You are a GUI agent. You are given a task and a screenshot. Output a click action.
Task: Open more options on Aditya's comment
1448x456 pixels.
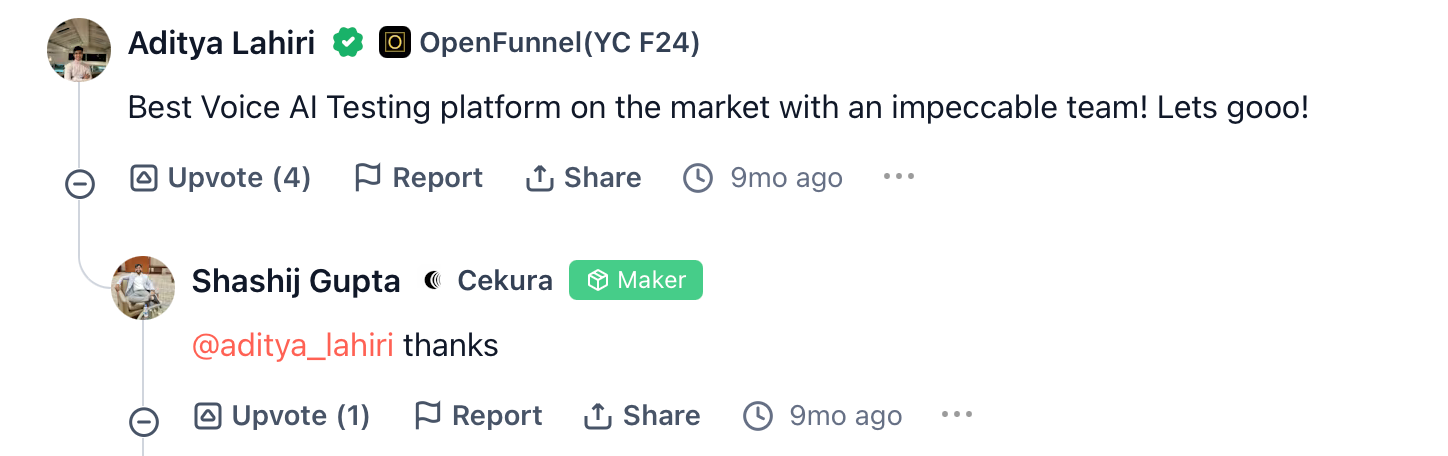click(898, 177)
